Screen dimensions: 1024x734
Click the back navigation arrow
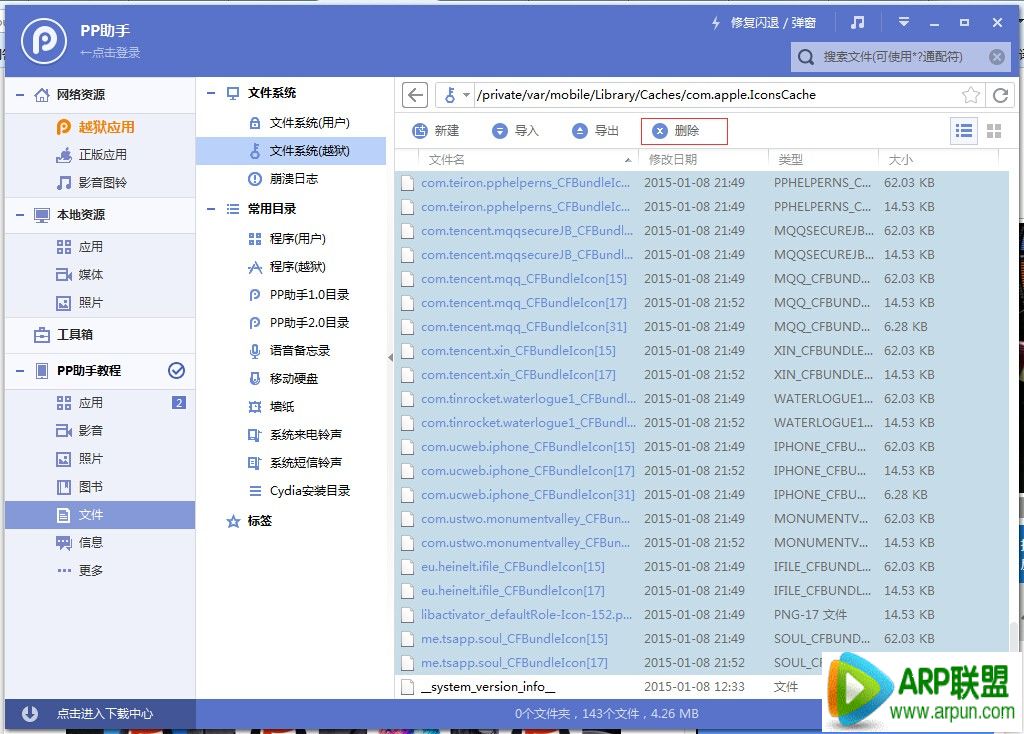415,94
